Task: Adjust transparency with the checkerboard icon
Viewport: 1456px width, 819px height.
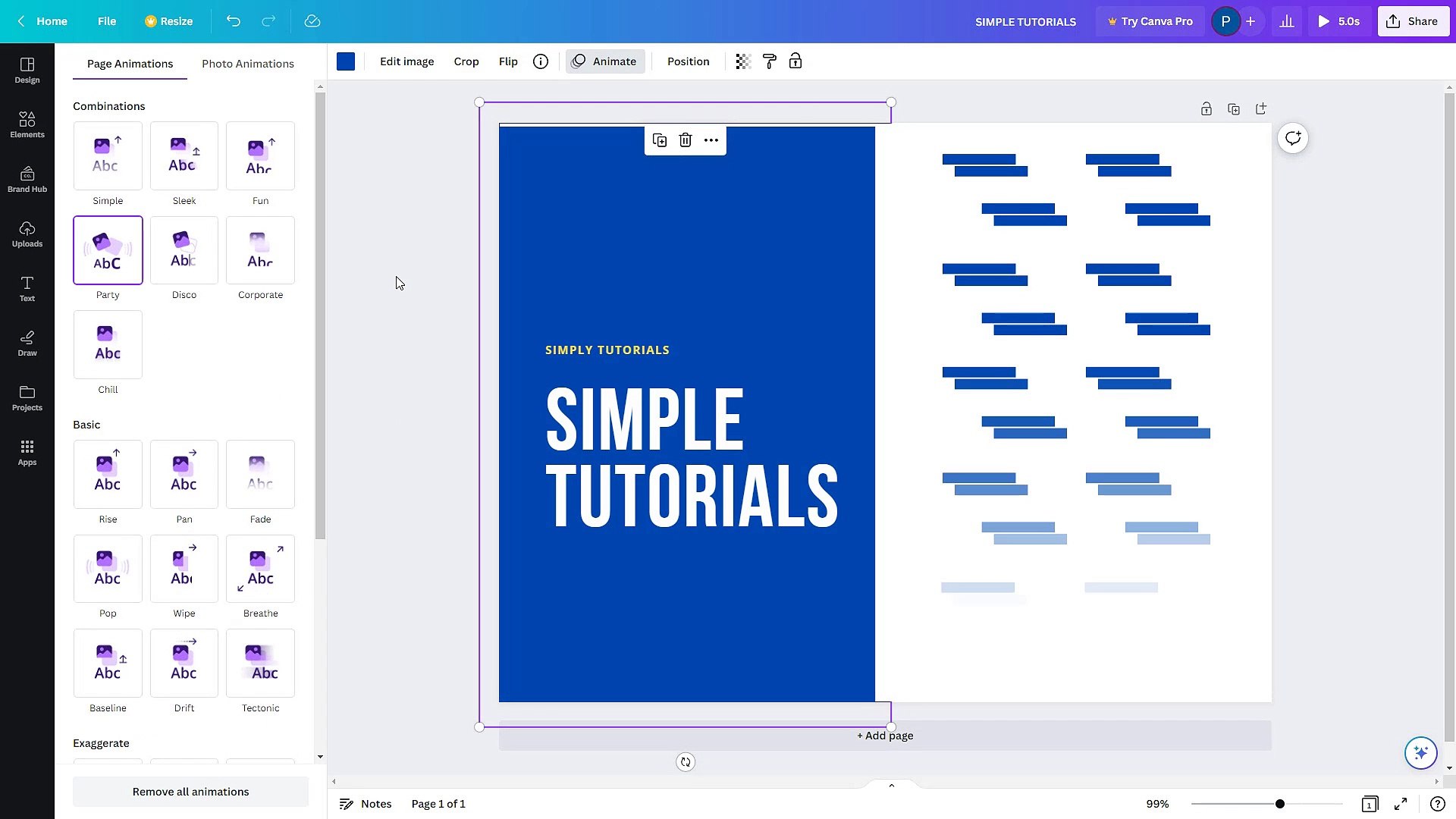Action: coord(742,61)
